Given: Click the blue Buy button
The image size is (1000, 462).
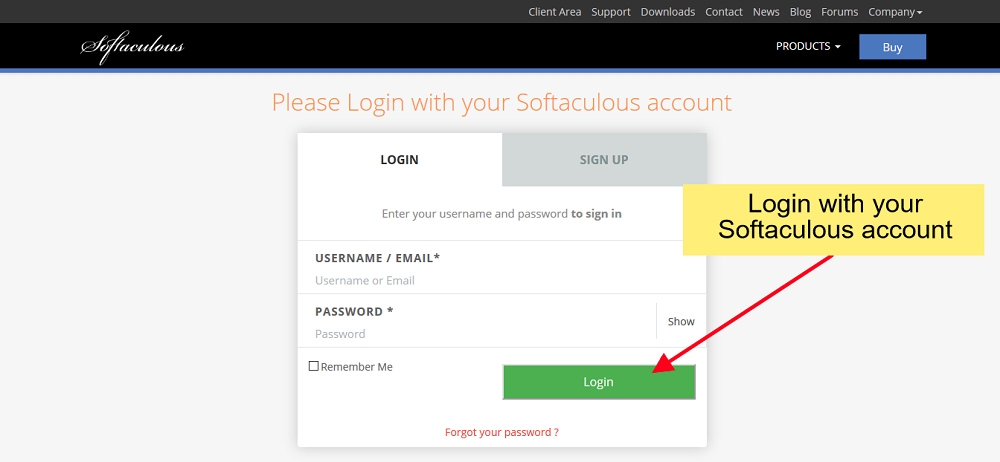Looking at the screenshot, I should (892, 47).
